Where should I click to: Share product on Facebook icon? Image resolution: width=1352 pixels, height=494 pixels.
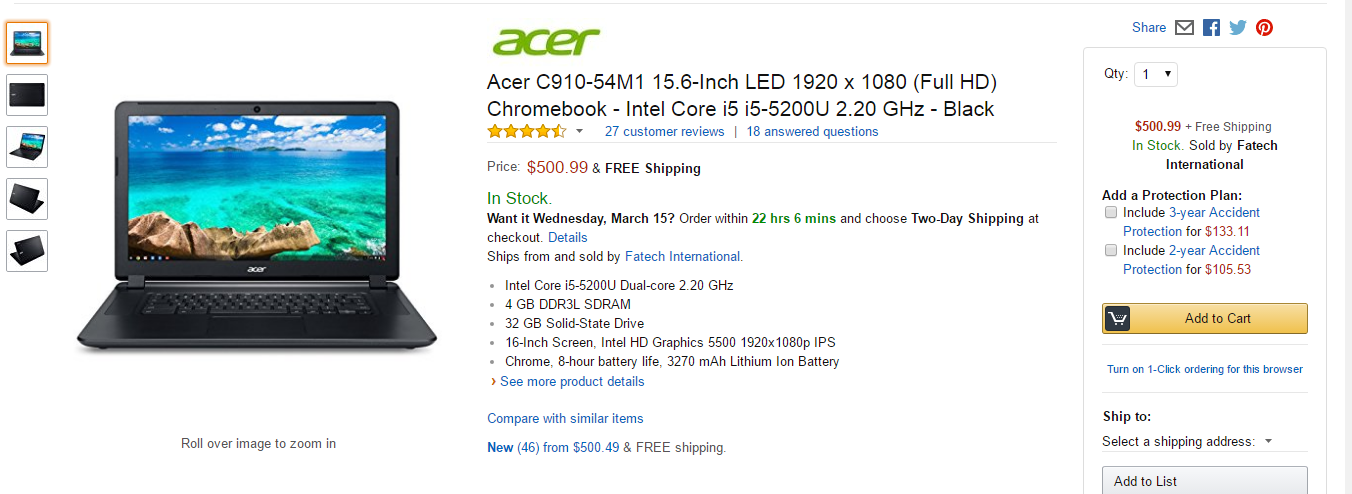click(1211, 28)
